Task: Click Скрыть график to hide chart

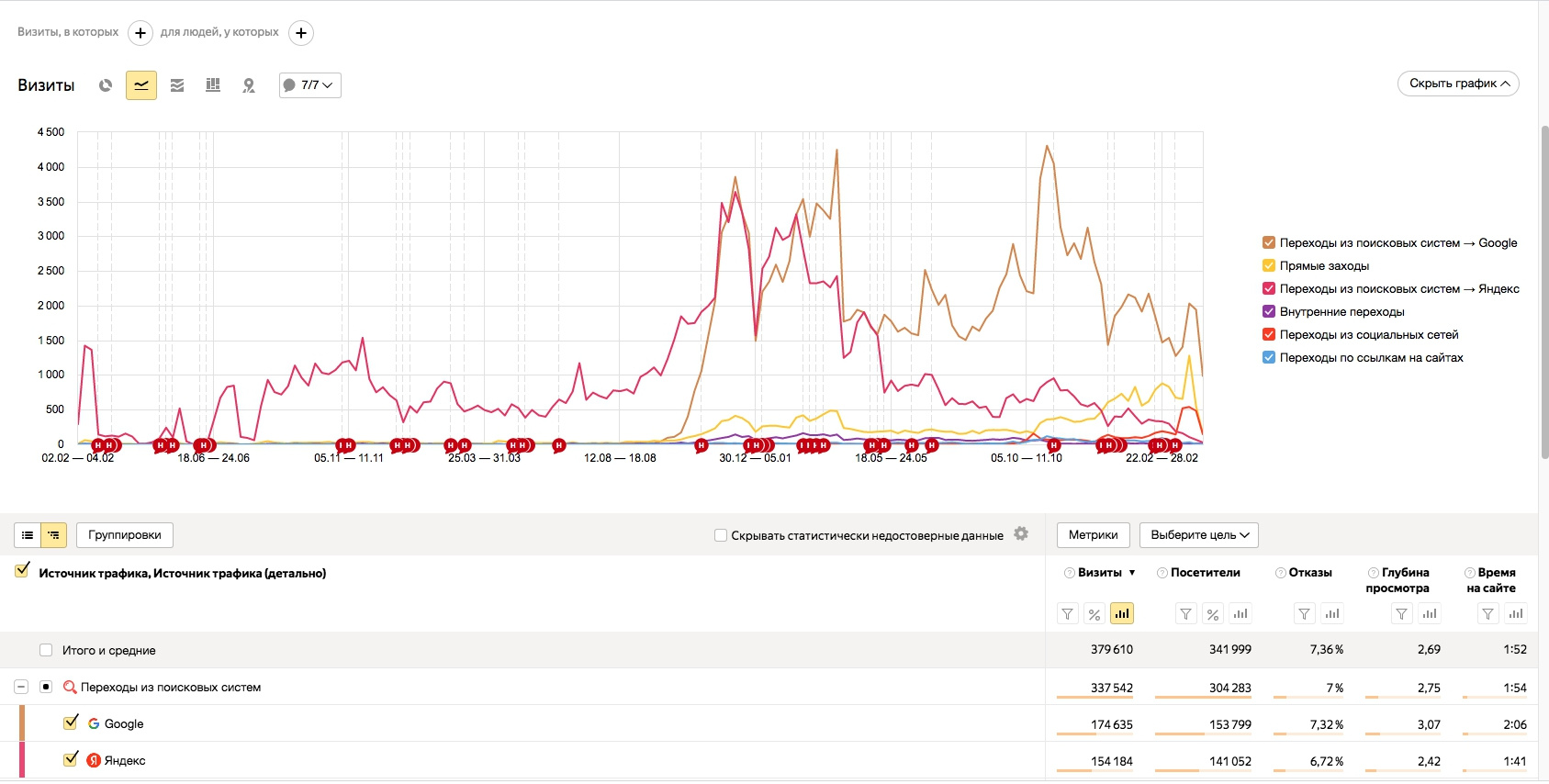Action: (x=1458, y=84)
